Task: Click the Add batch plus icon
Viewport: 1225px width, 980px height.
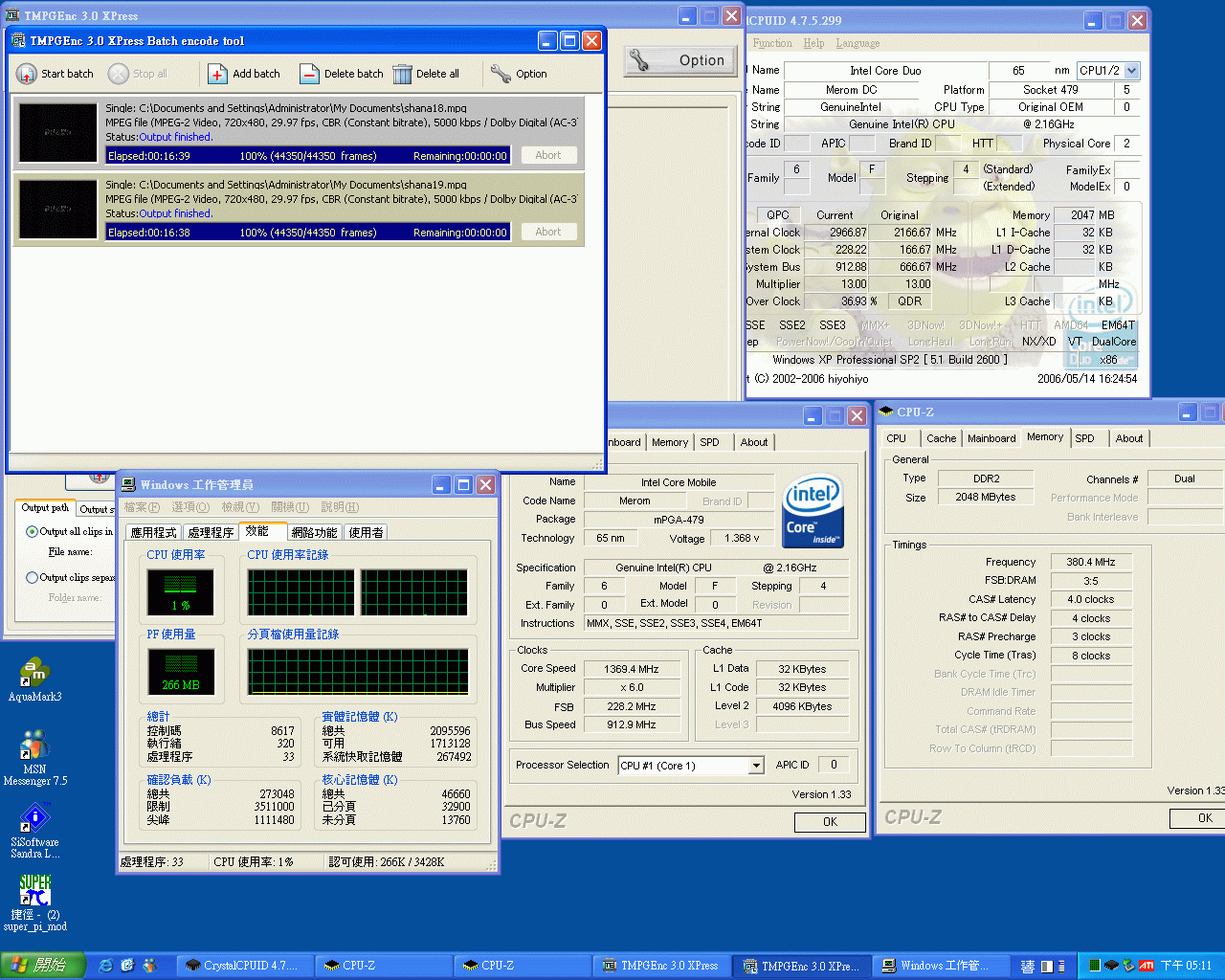Action: (x=217, y=74)
